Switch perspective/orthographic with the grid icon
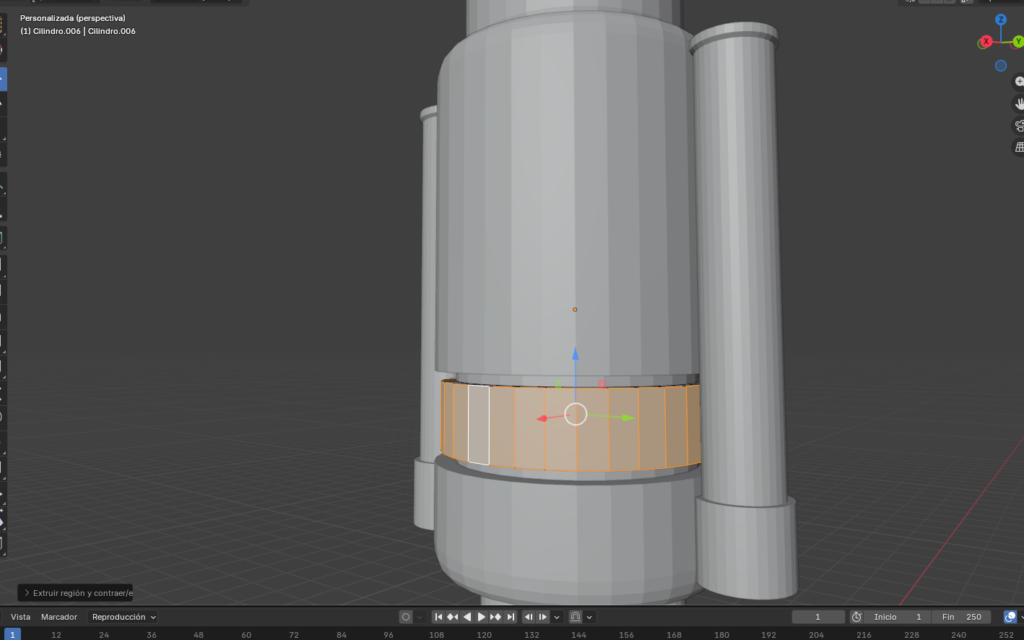The width and height of the screenshot is (1024, 640). point(1019,147)
